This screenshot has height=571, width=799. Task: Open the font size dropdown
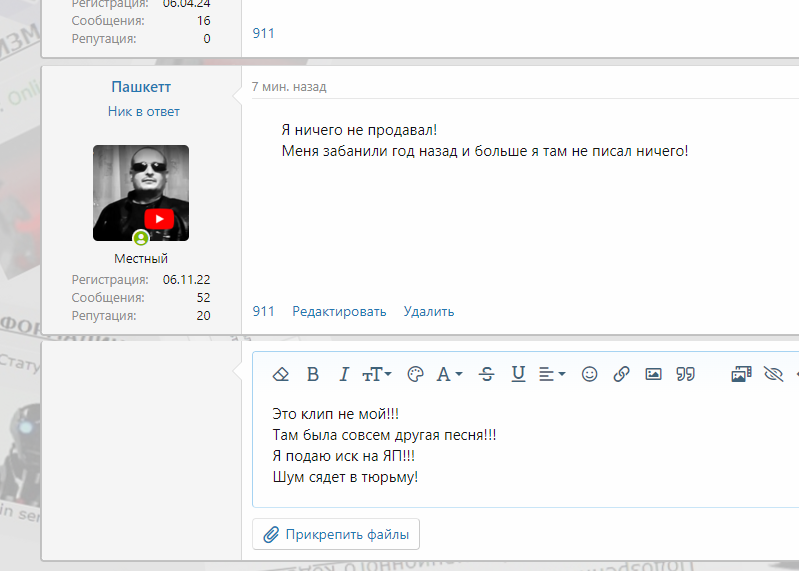[x=377, y=374]
